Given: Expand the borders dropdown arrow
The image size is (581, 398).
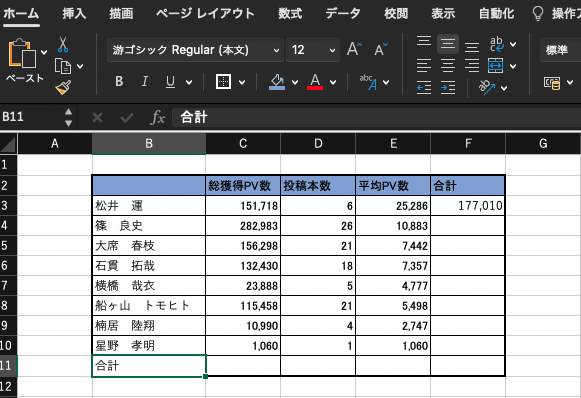Looking at the screenshot, I should click(242, 82).
